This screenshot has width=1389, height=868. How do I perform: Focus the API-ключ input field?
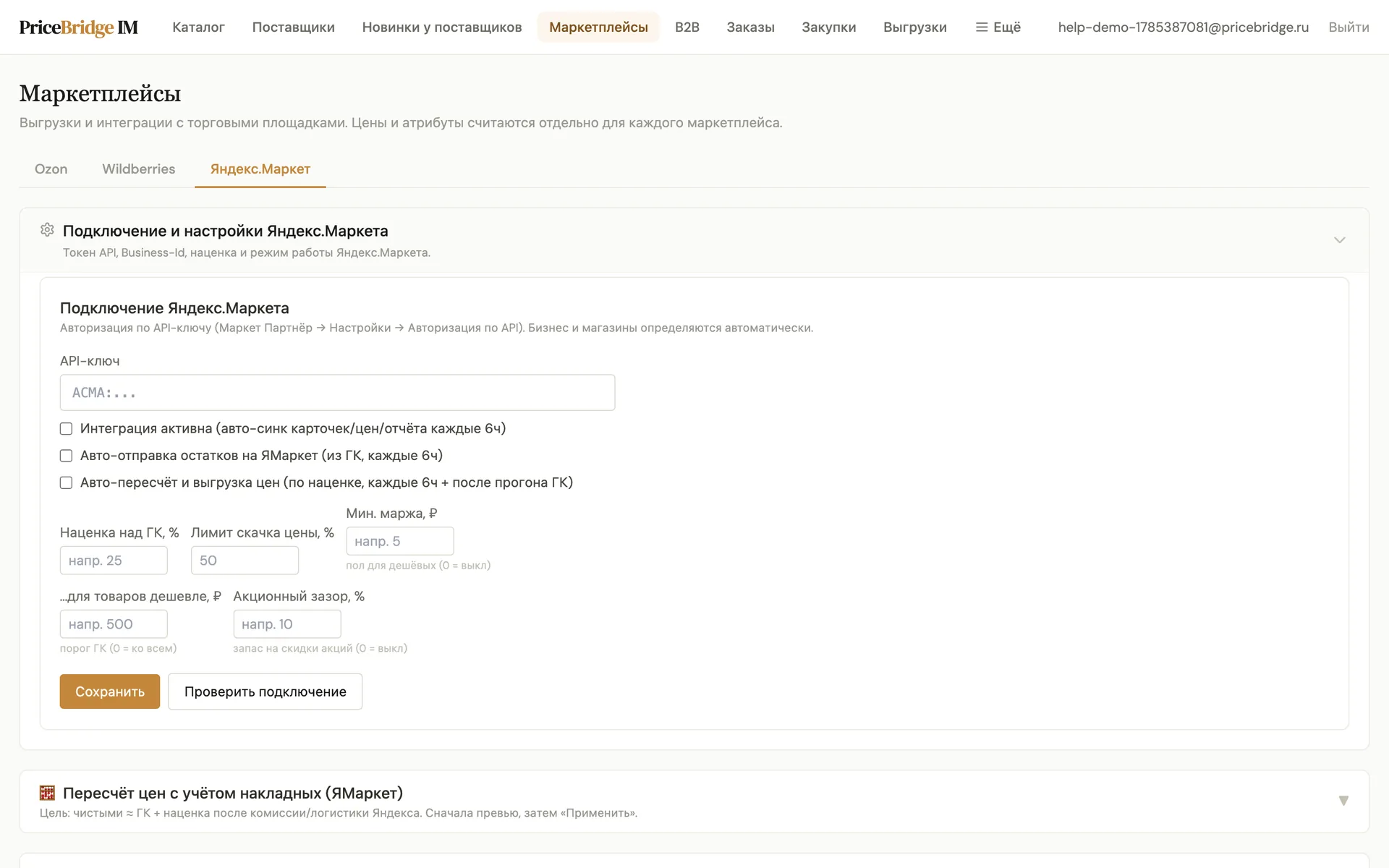(338, 393)
